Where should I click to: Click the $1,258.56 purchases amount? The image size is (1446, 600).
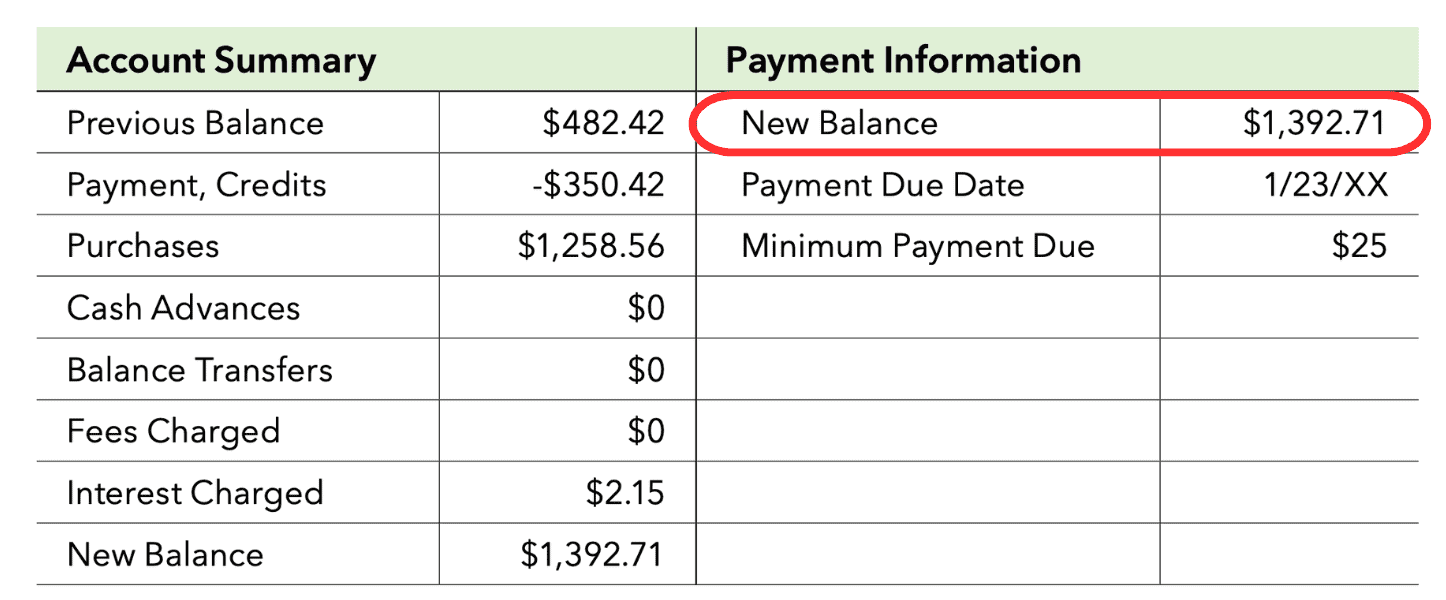[591, 246]
